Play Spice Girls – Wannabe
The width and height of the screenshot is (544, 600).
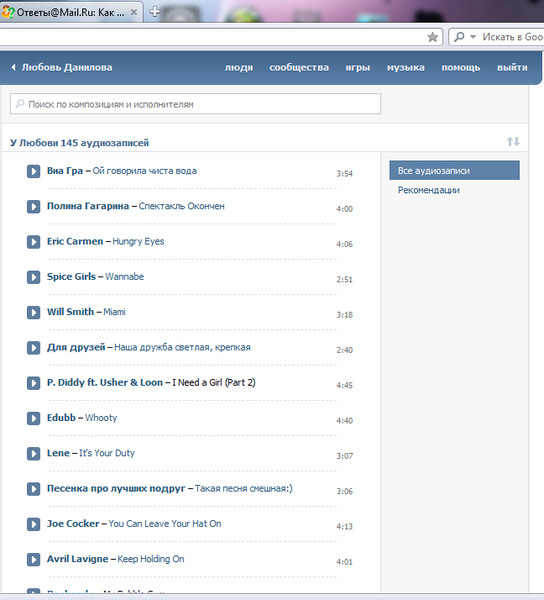[33, 277]
